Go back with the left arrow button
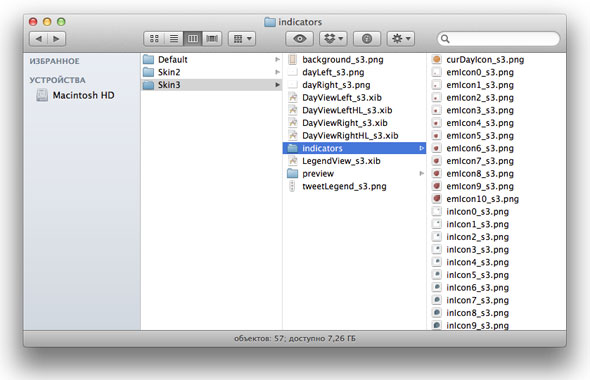Viewport: 590px width, 380px height. click(38, 39)
